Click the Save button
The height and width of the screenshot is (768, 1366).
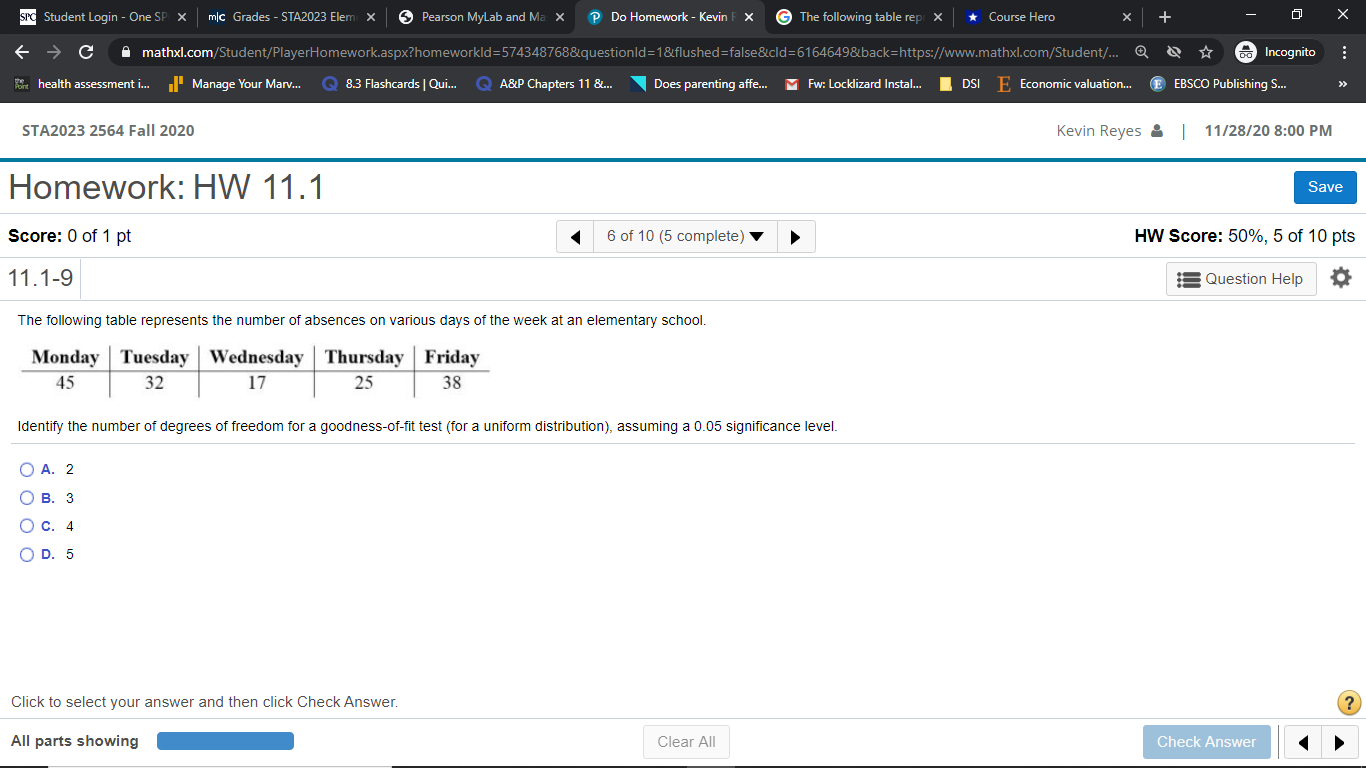[1325, 187]
